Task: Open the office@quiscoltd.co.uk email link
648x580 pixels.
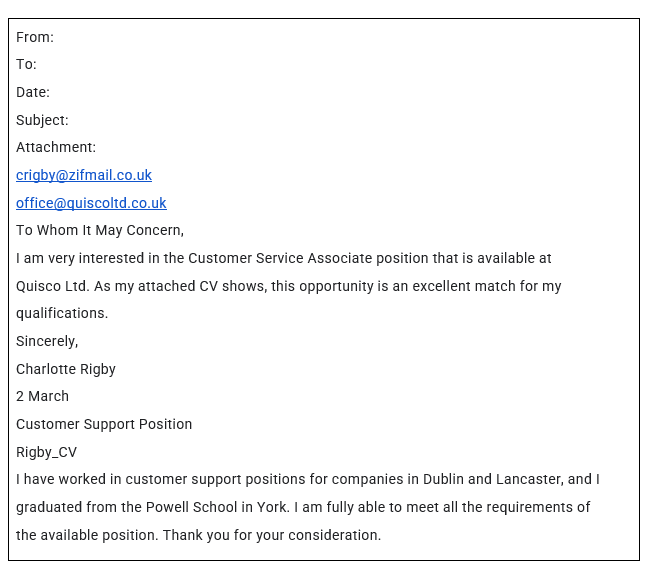Action: [x=91, y=203]
